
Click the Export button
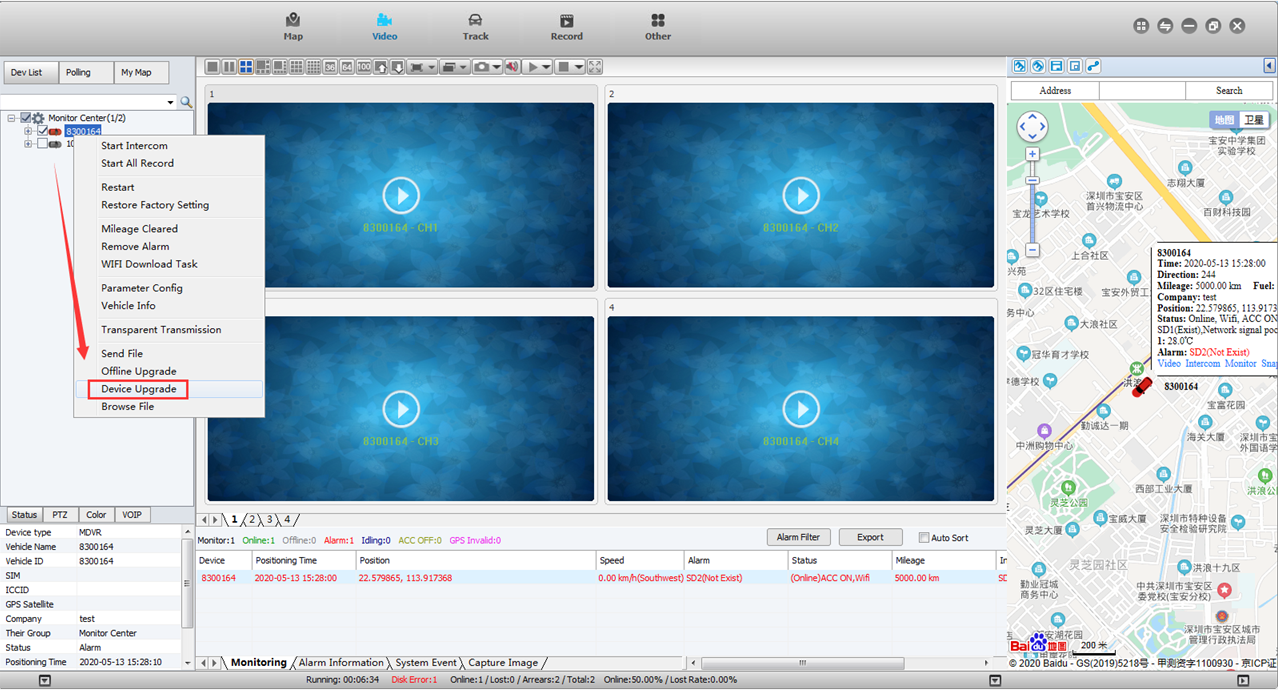click(870, 537)
